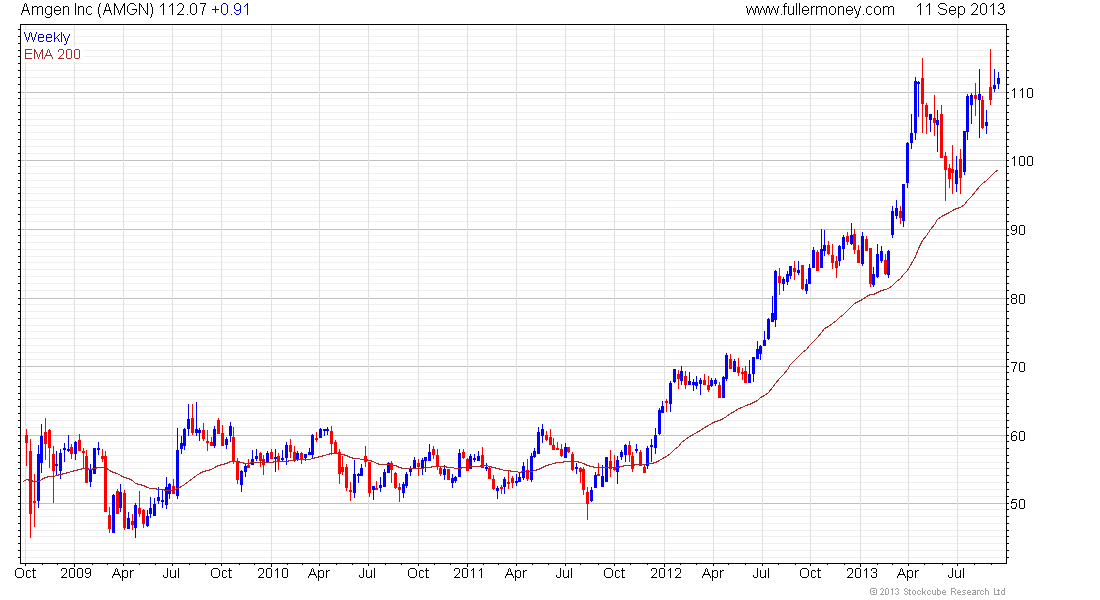1100x600 pixels.
Task: Click the 50 price axis label
Action: pos(1018,504)
